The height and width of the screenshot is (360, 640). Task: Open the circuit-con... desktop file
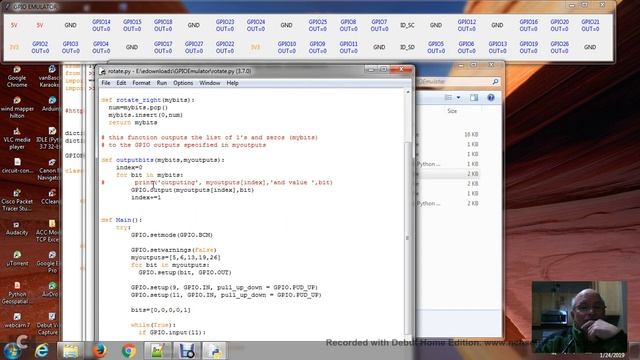click(x=17, y=166)
